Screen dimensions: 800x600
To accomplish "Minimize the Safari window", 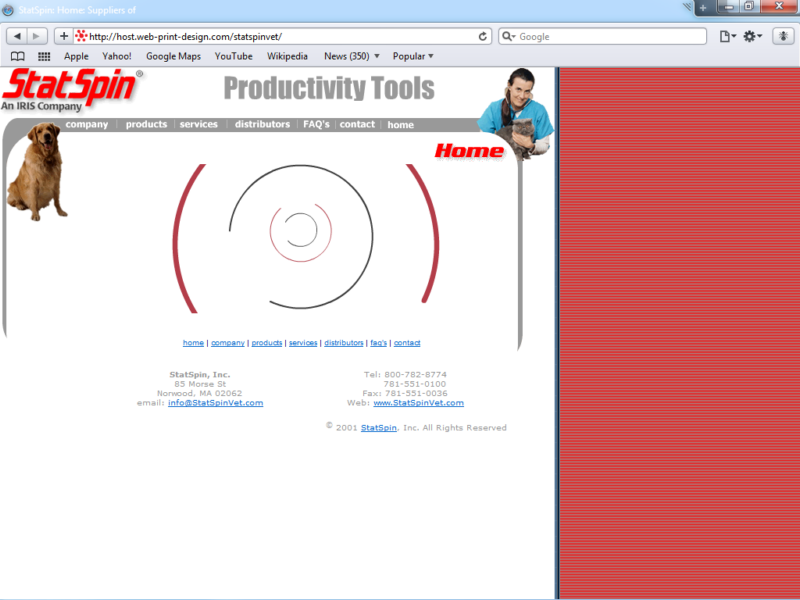I will point(730,7).
